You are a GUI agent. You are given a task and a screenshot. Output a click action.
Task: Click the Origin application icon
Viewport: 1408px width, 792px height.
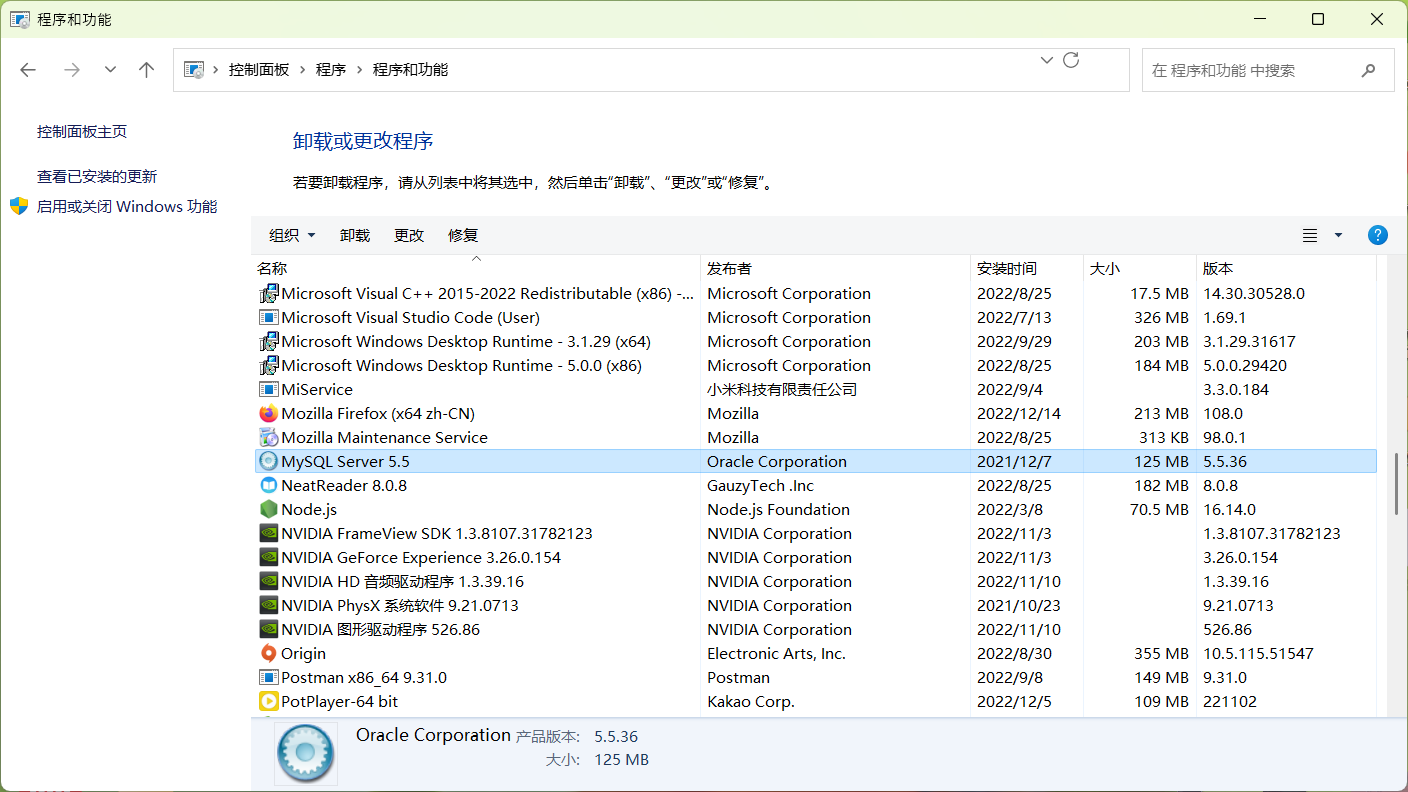pos(268,653)
